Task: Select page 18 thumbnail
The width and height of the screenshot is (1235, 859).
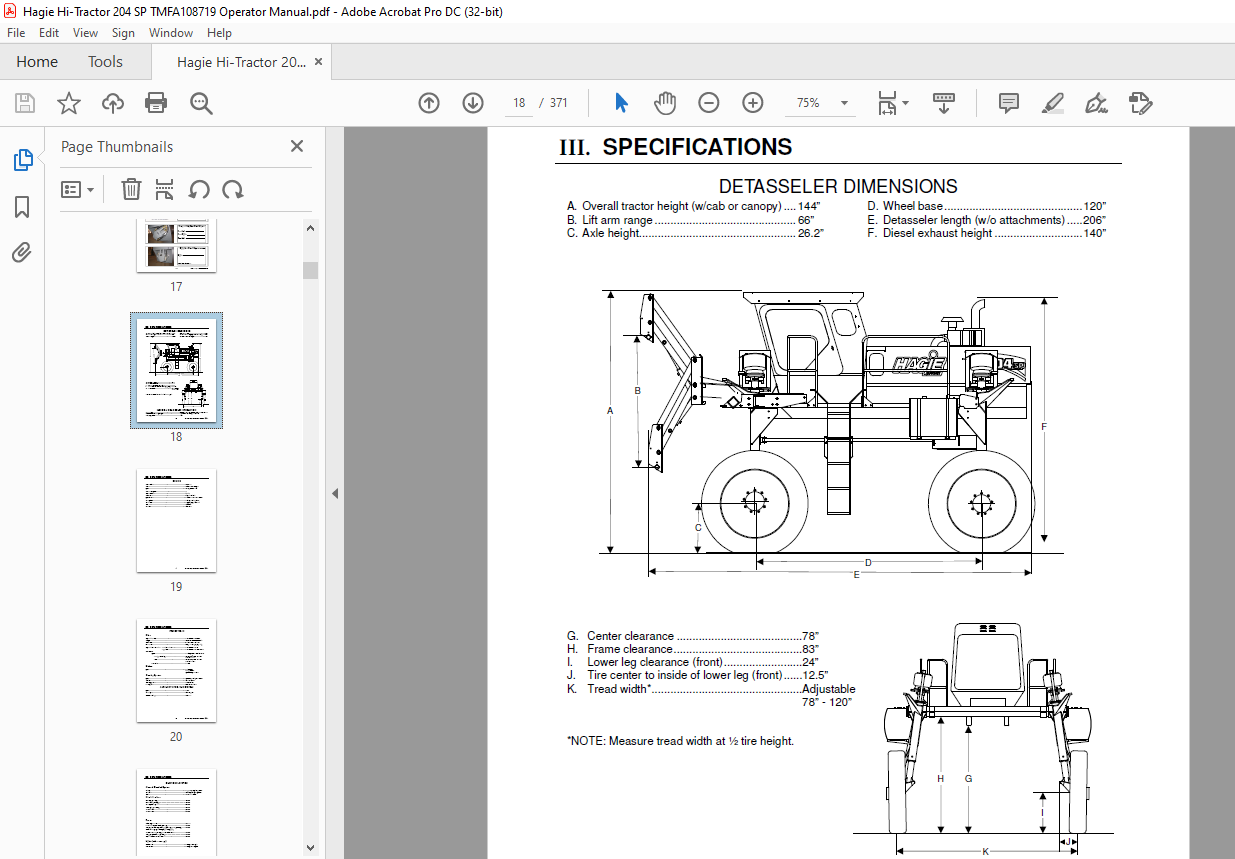Action: (x=176, y=370)
